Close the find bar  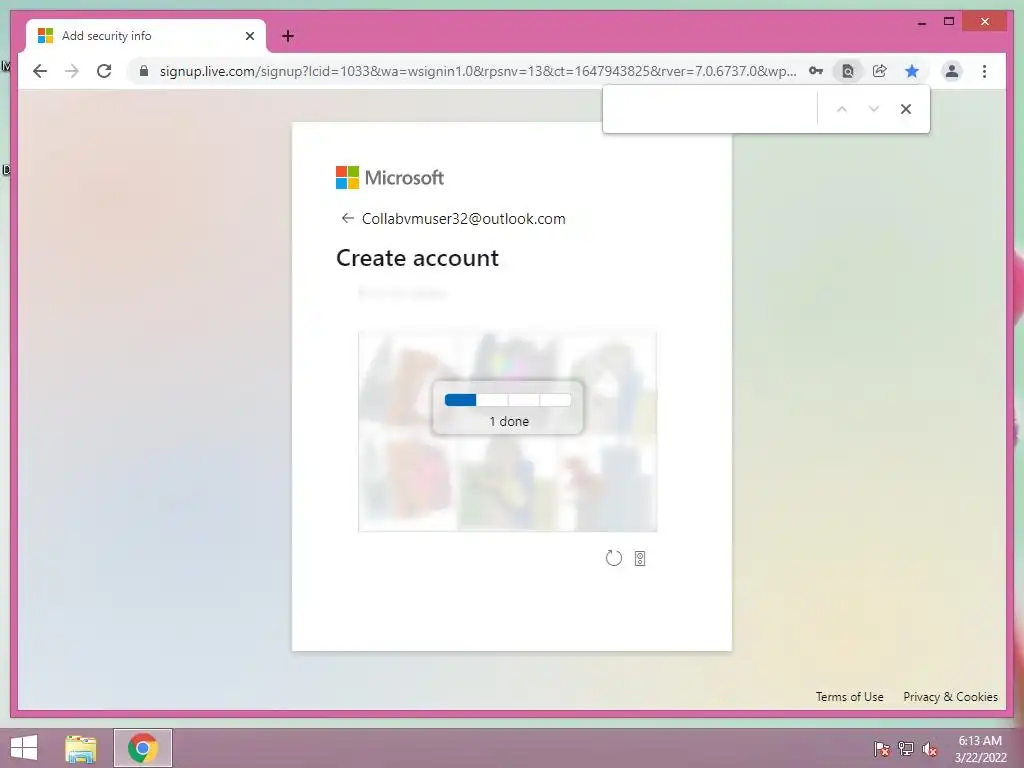(x=906, y=109)
